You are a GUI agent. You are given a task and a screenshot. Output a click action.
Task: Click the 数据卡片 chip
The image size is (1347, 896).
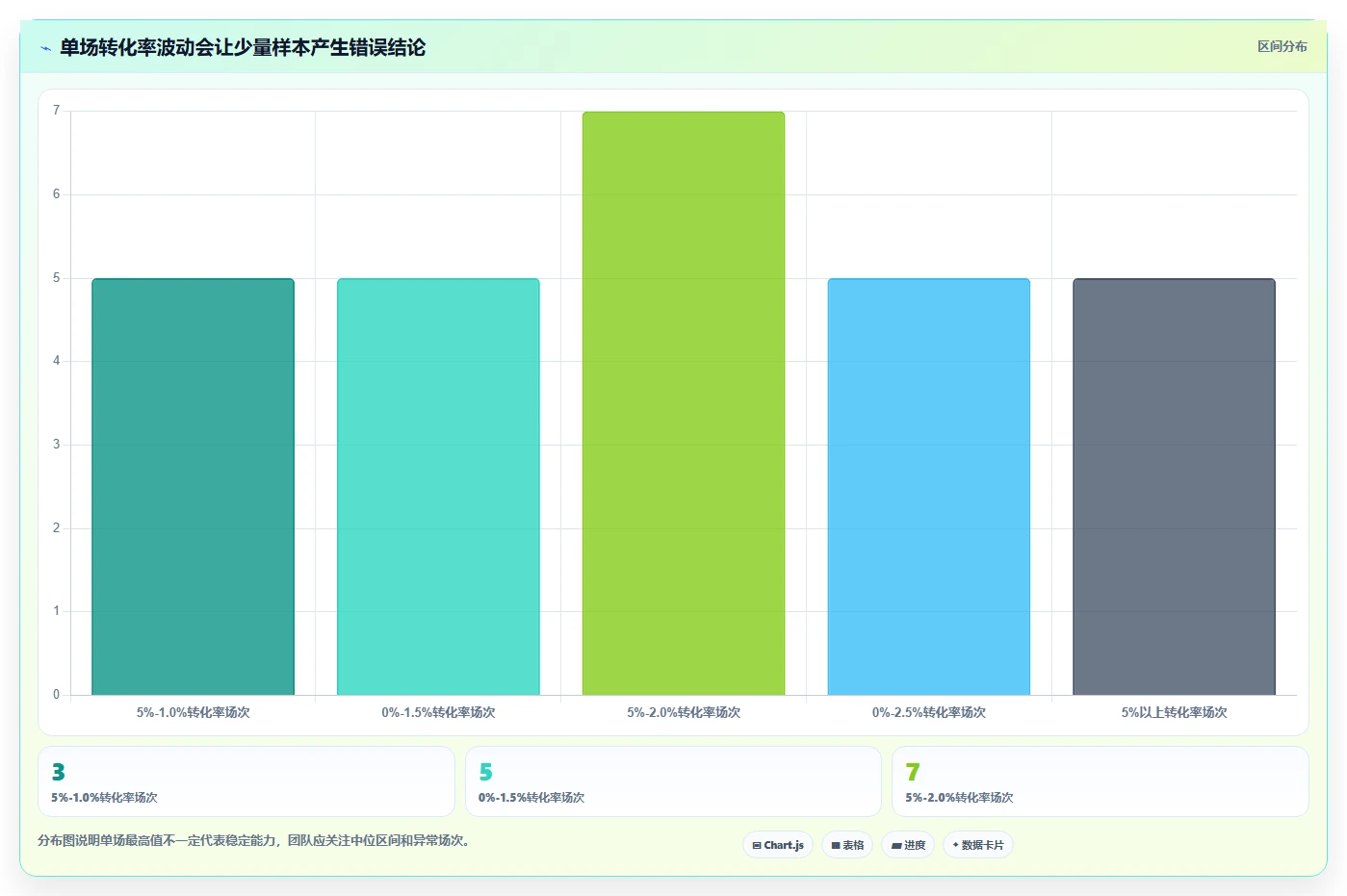pos(978,845)
